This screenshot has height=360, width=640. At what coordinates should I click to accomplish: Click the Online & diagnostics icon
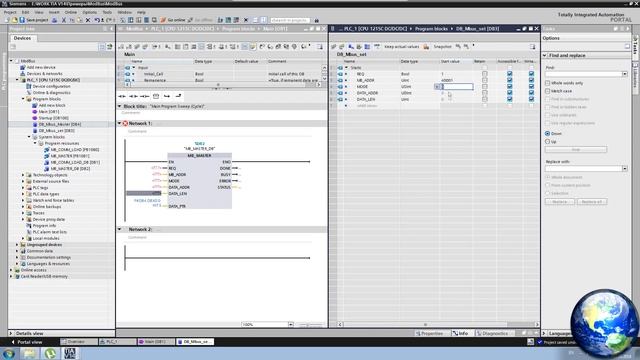[29, 93]
